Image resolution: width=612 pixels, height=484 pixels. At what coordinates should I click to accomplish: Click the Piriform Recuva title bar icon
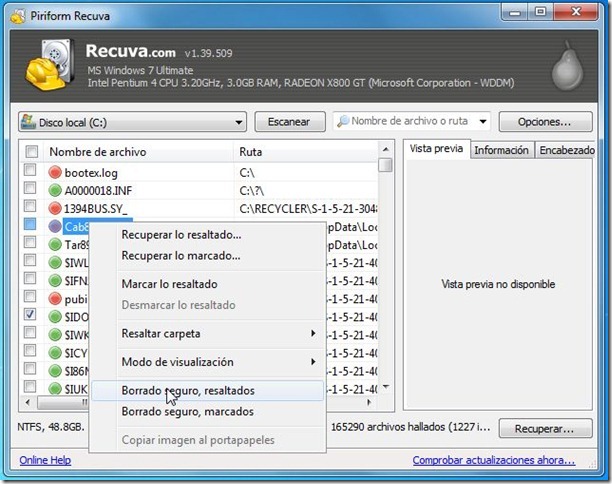18,16
